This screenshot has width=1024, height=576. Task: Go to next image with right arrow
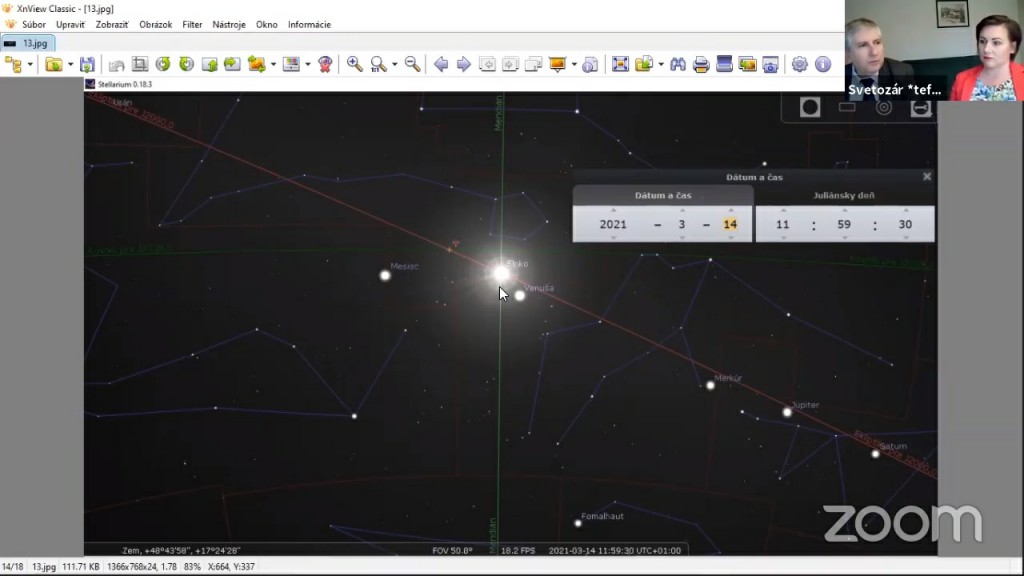[463, 64]
